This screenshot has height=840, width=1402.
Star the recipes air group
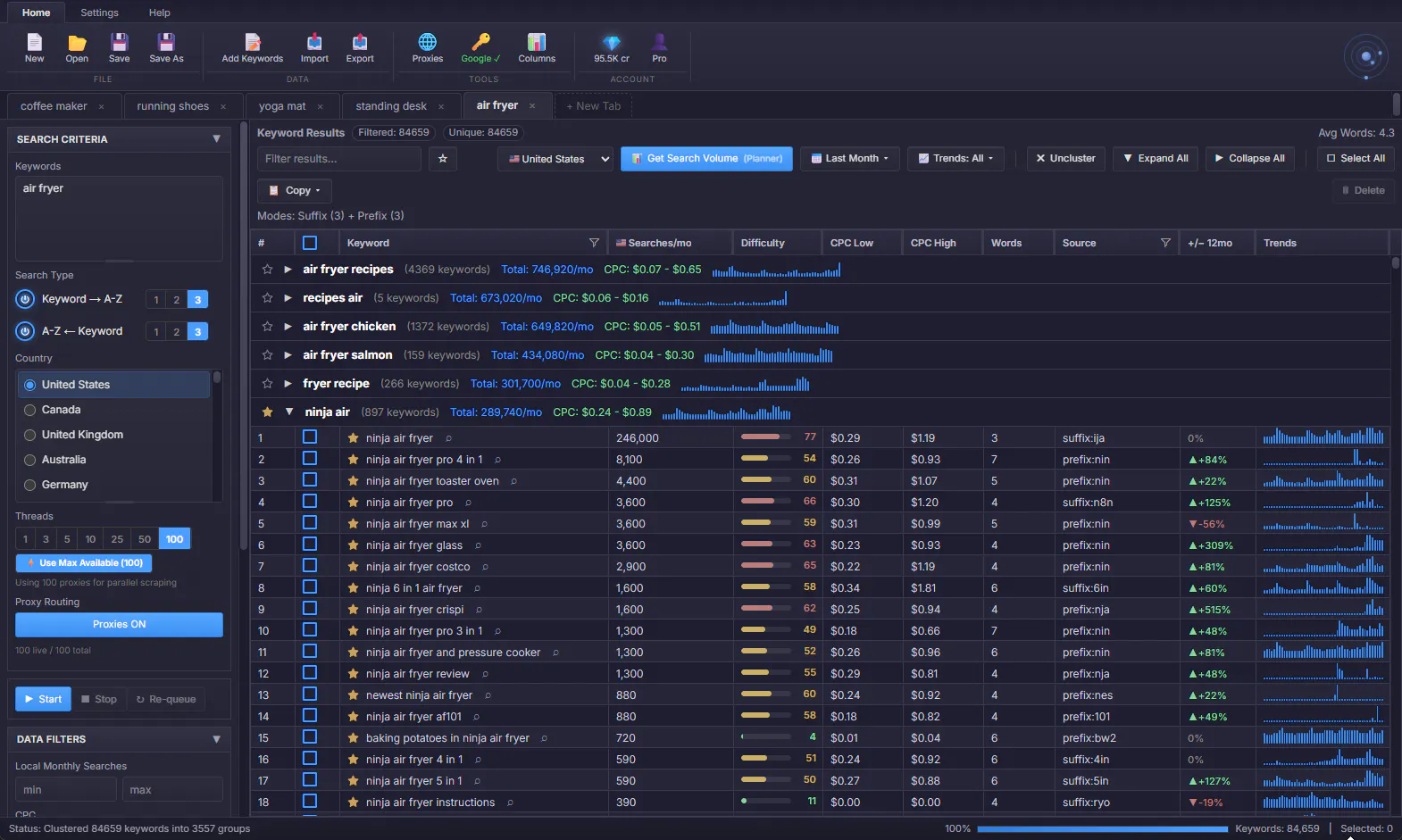tap(267, 298)
